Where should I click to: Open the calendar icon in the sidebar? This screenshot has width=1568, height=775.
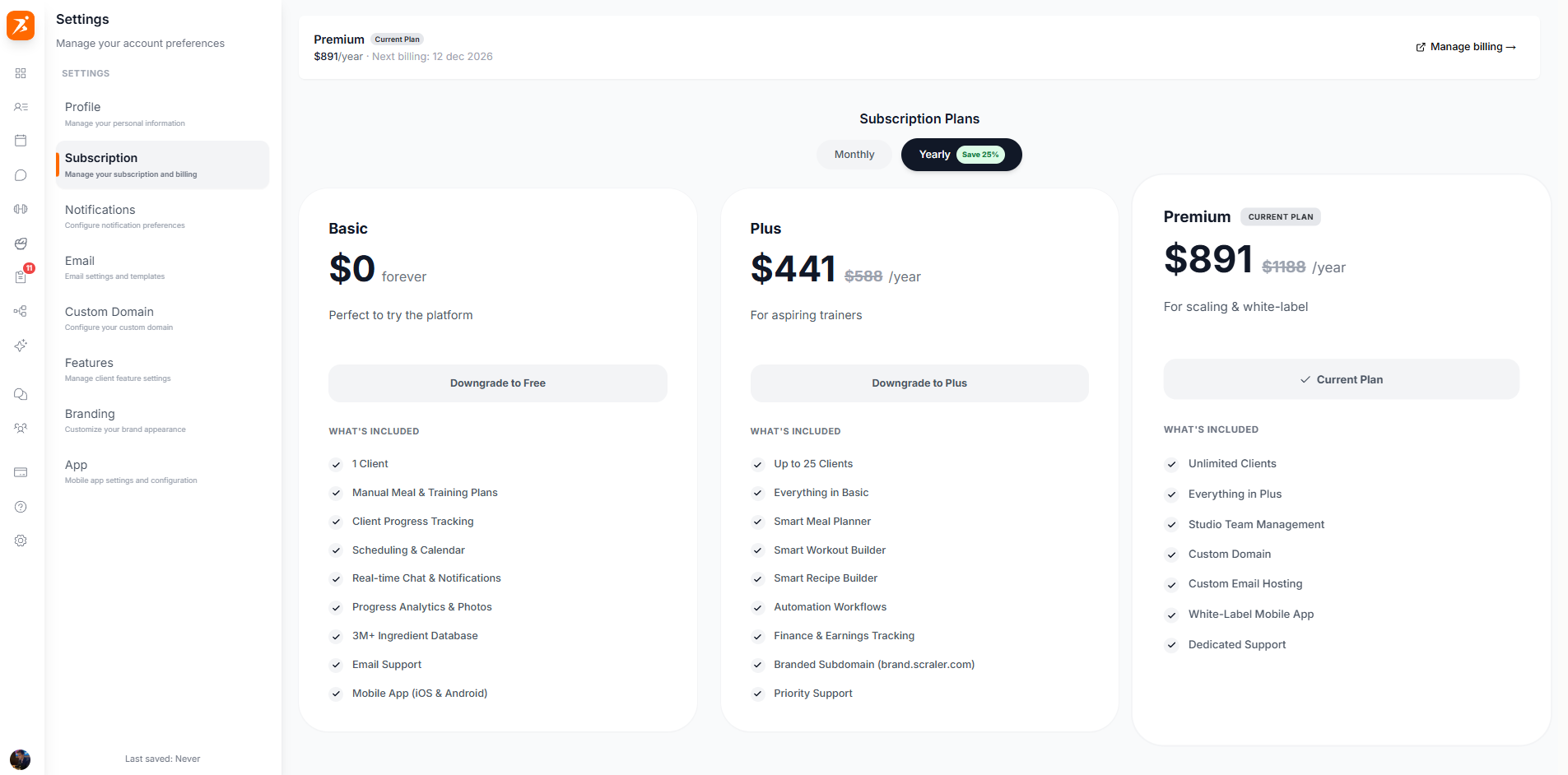pos(21,141)
